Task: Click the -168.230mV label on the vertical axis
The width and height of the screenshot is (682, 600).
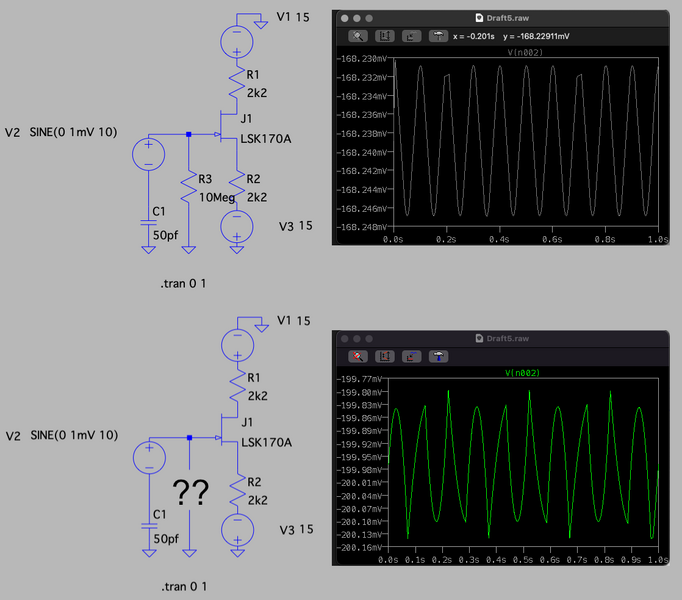Action: point(363,59)
